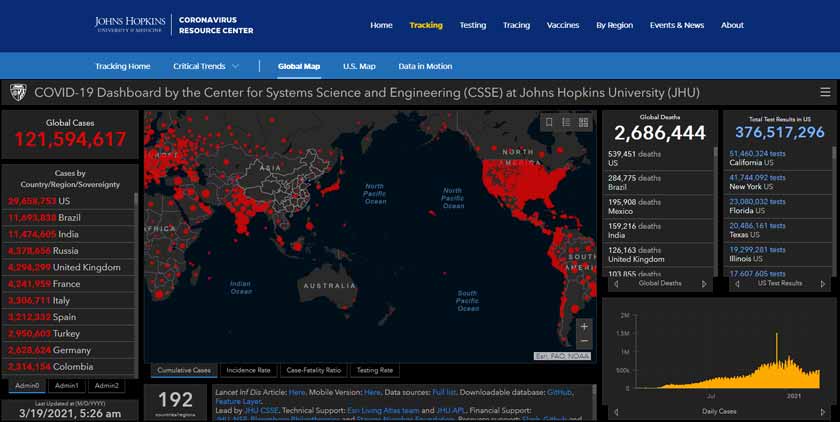Switch to the U.S. Map tab
Image resolution: width=840 pixels, height=422 pixels.
coord(359,66)
